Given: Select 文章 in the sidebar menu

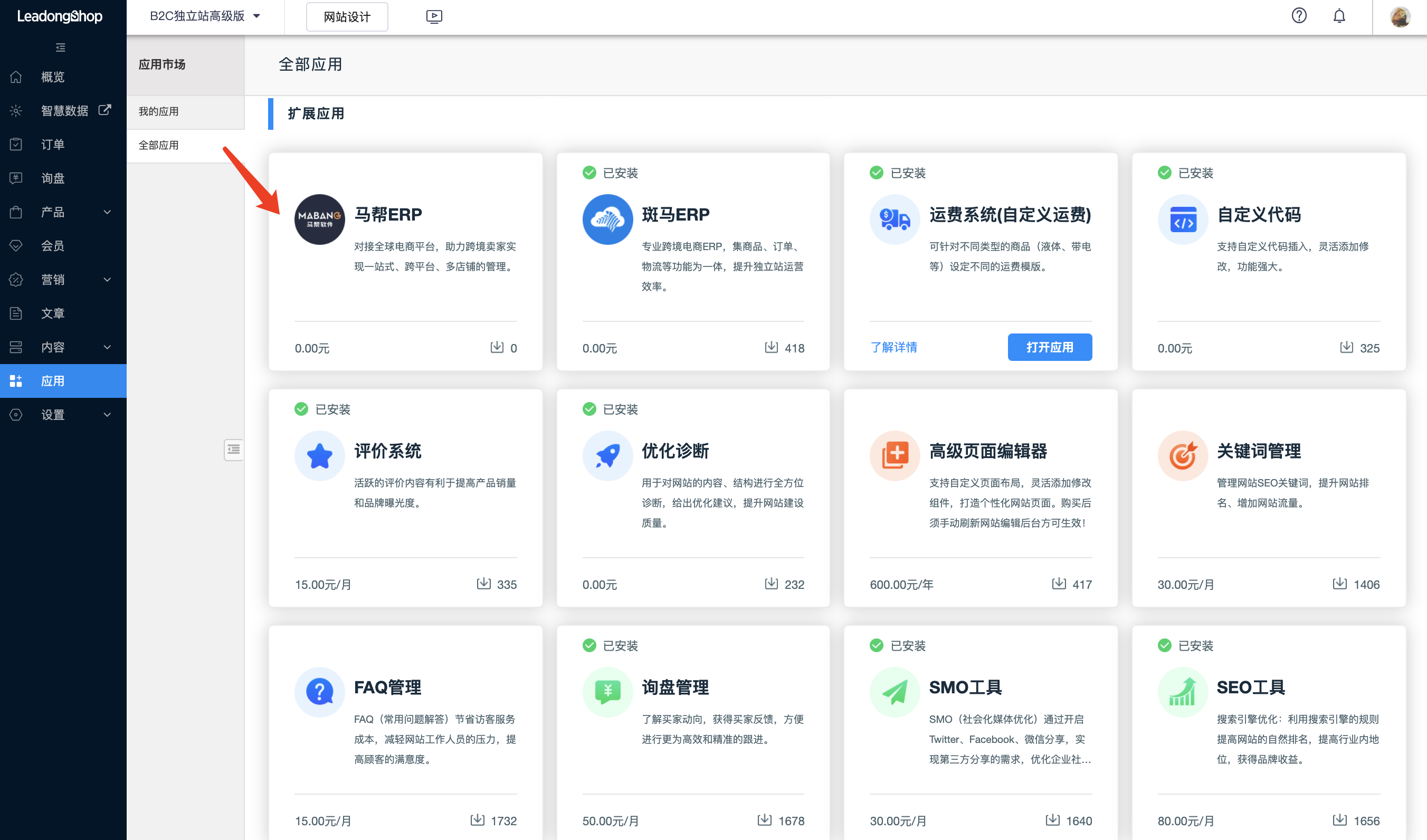Looking at the screenshot, I should point(53,313).
